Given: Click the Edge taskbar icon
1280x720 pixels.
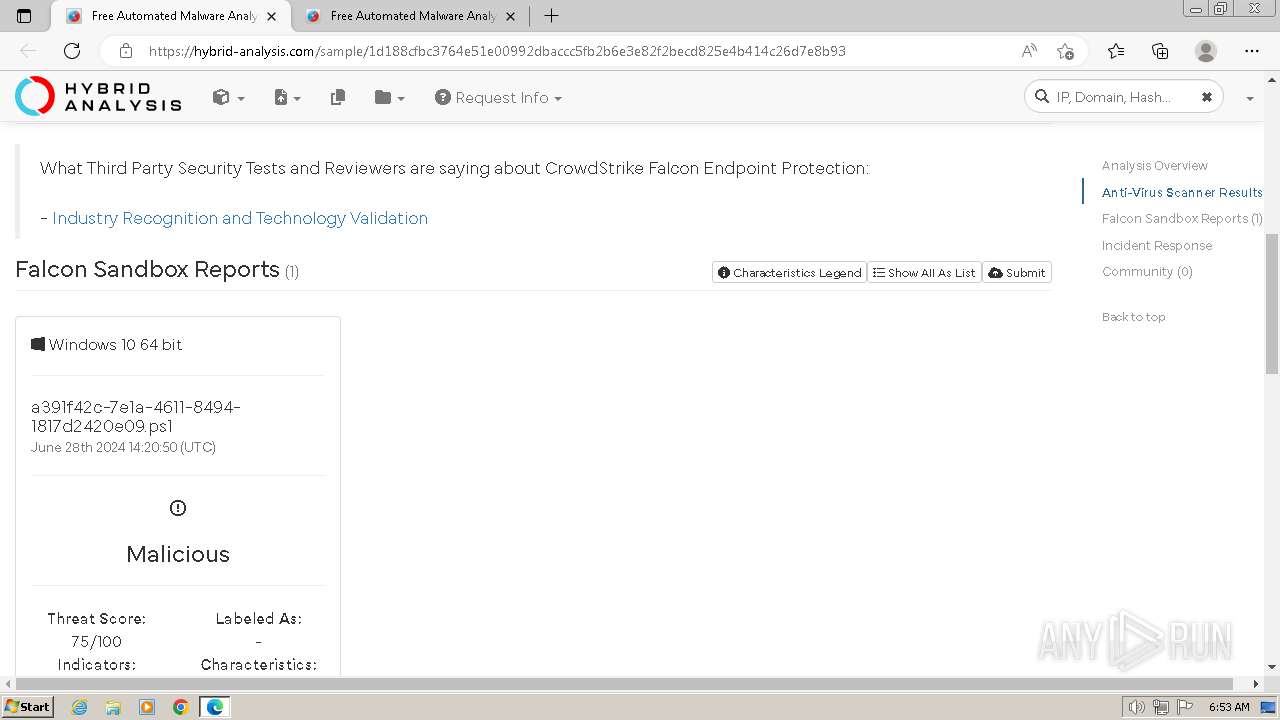Looking at the screenshot, I should click(215, 707).
